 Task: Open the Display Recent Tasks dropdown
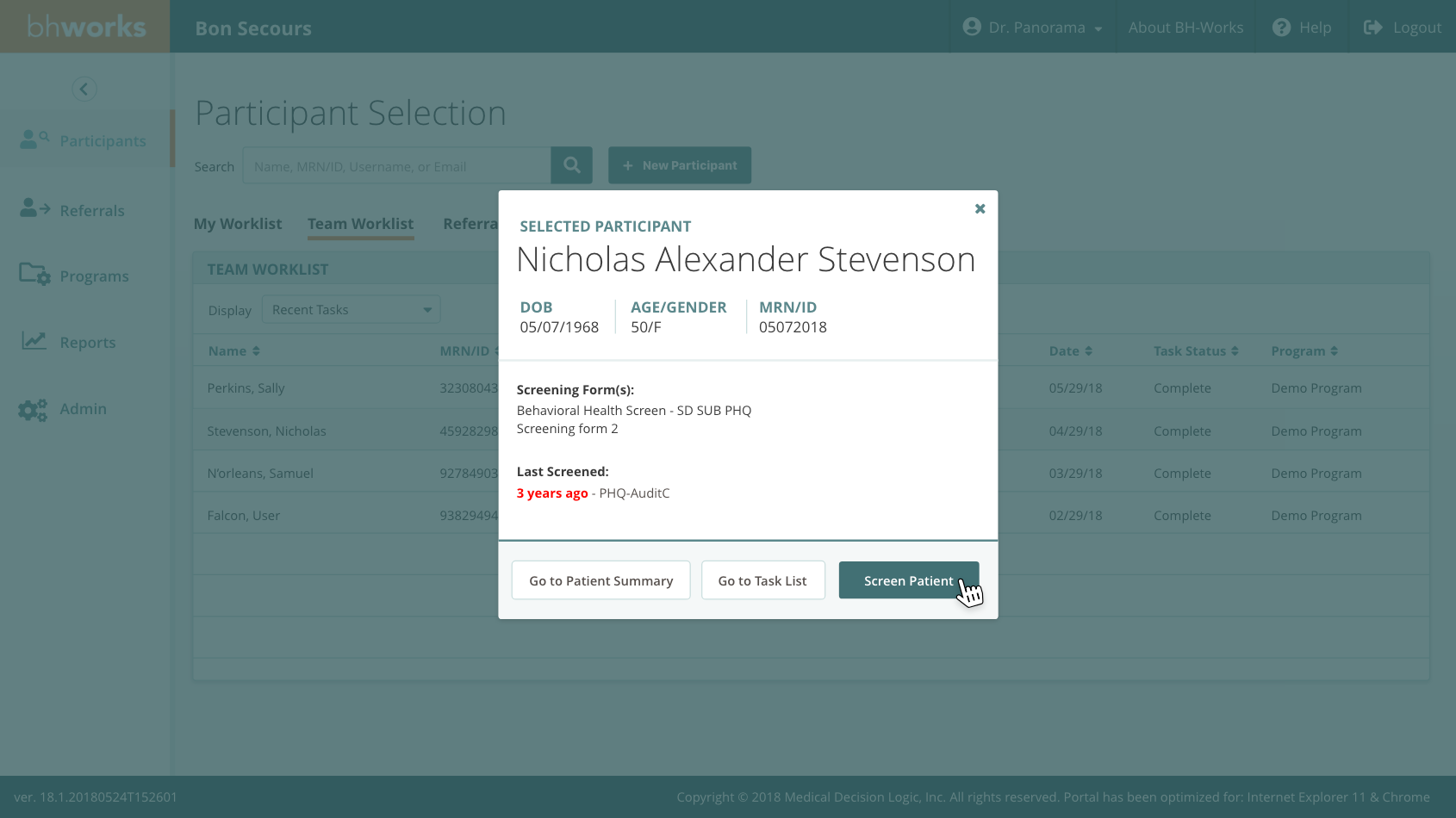click(352, 310)
